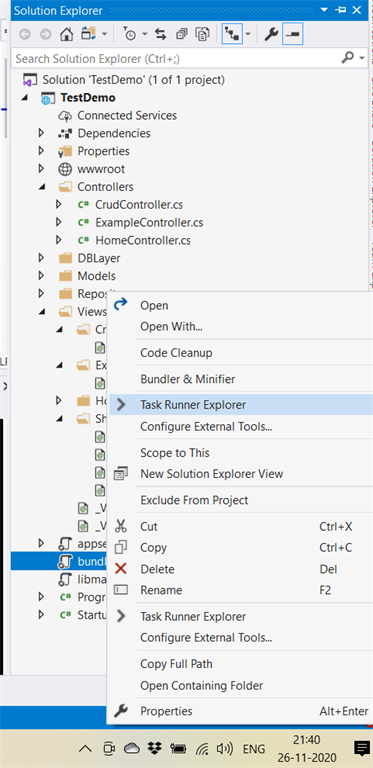This screenshot has height=768, width=373.
Task: Choose Delete from the context menu
Action: 157,569
